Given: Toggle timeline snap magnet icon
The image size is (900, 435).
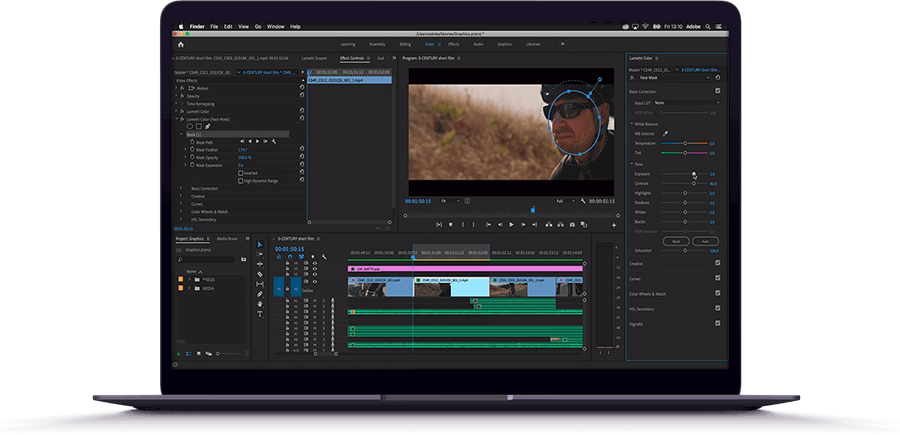Looking at the screenshot, I should [290, 257].
